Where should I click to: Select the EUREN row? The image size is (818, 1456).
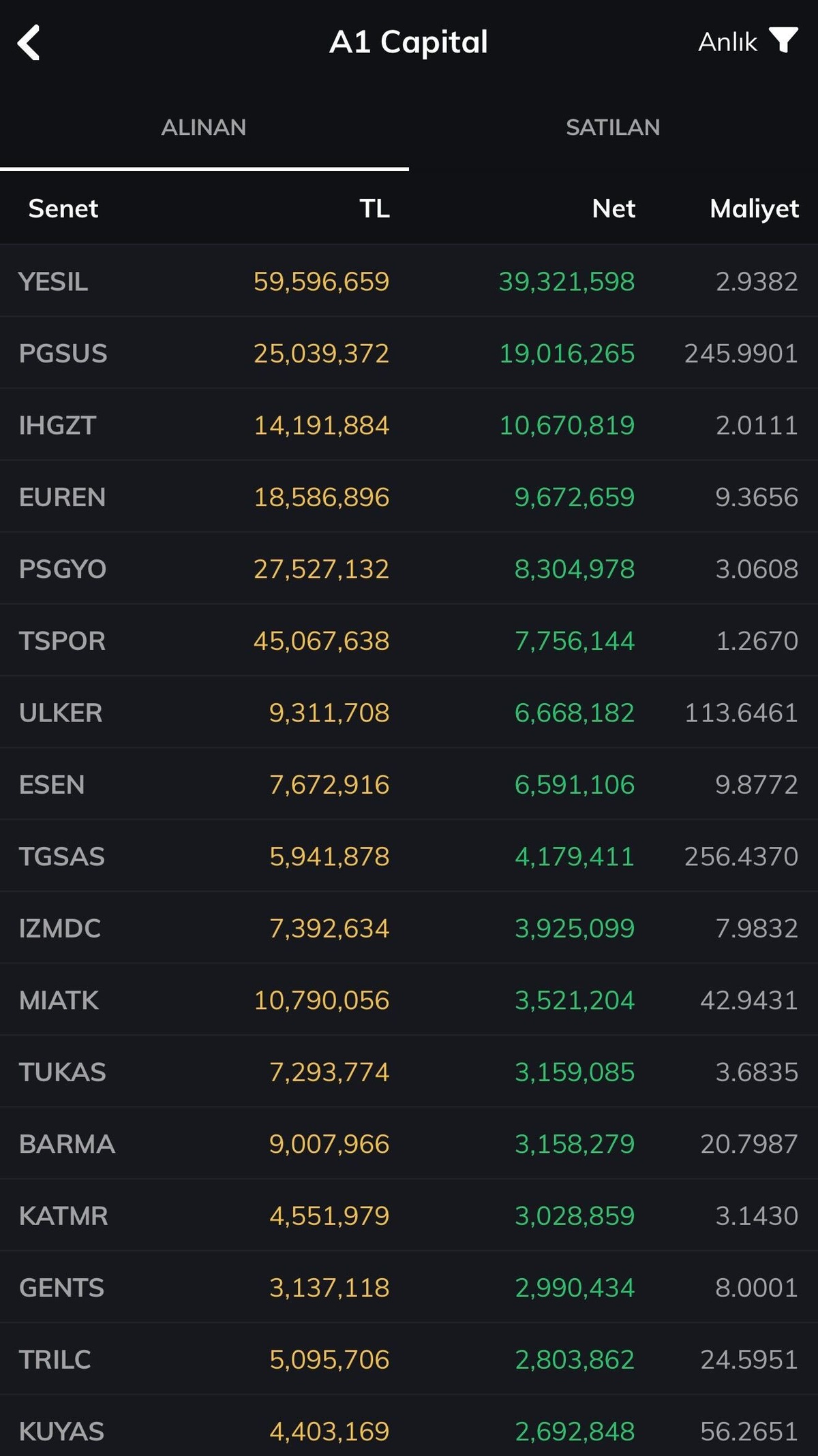pos(409,497)
